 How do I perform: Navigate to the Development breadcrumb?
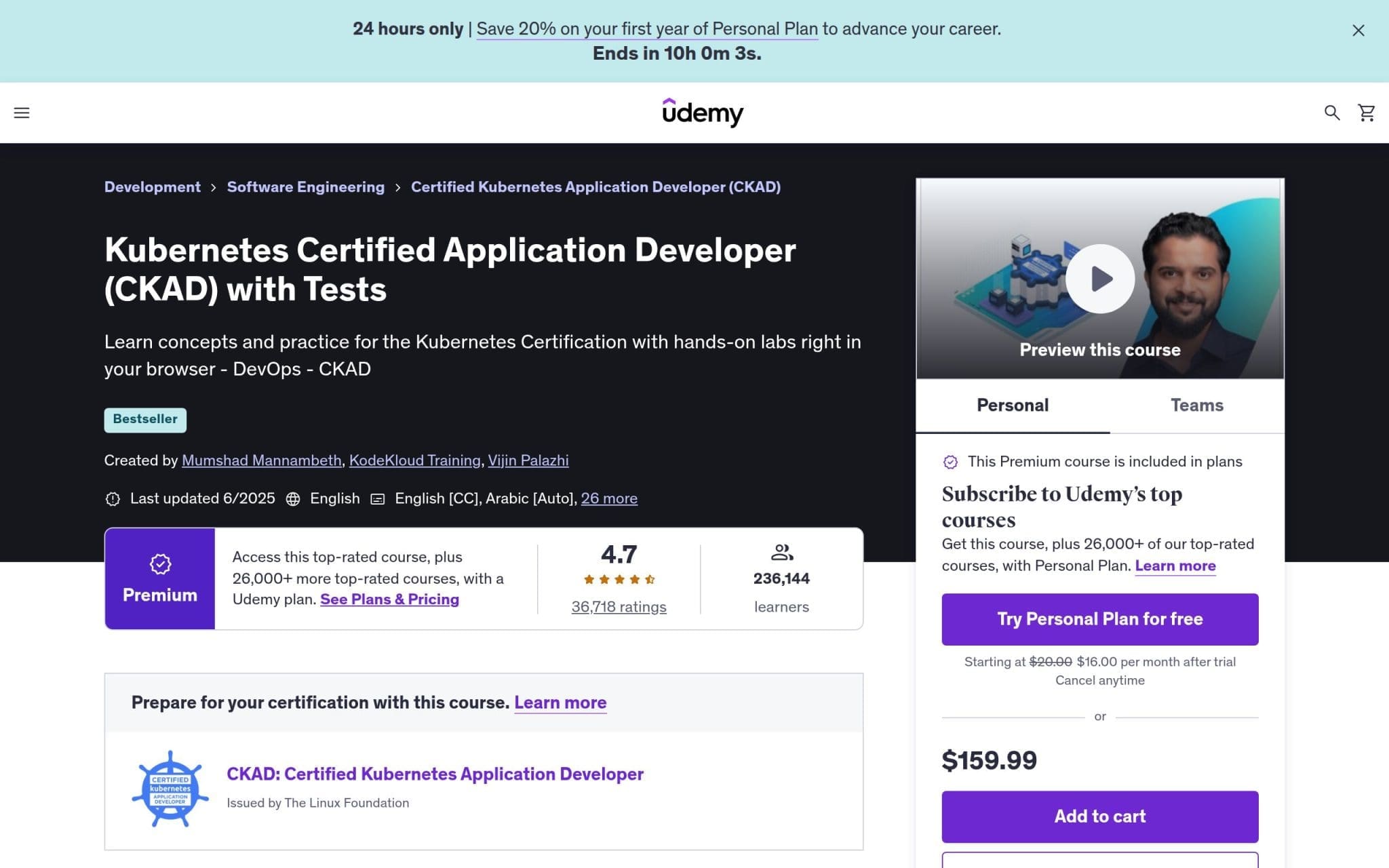[152, 186]
